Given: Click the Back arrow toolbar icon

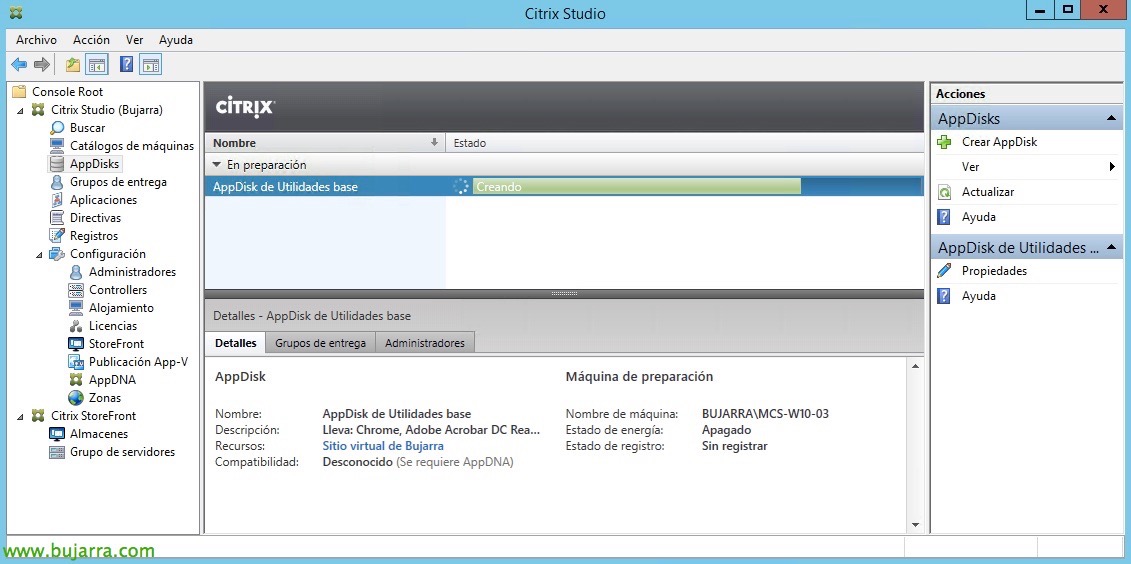Looking at the screenshot, I should [x=19, y=65].
